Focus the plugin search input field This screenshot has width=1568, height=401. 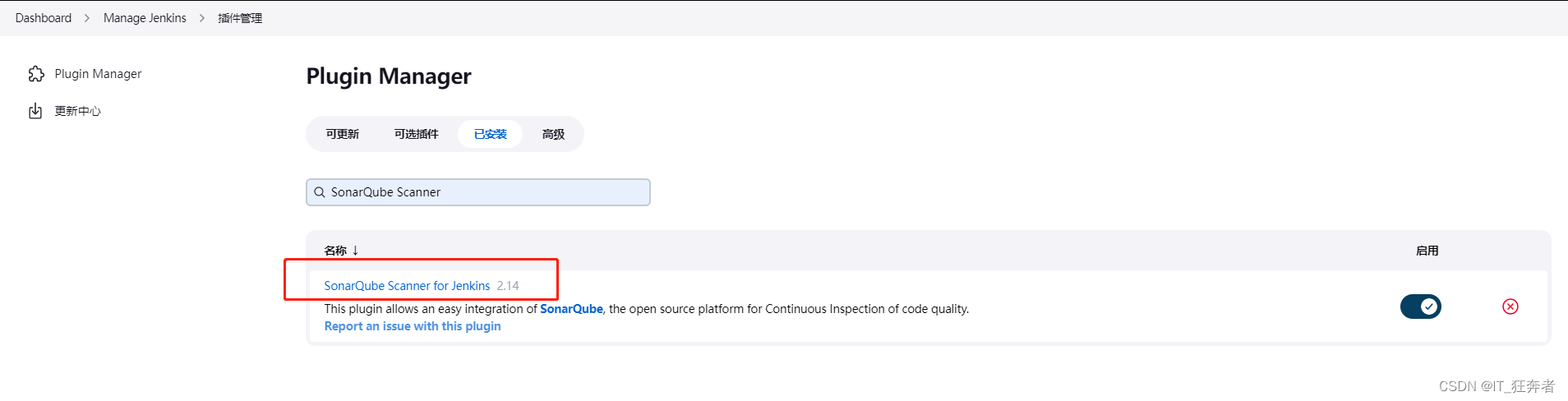(478, 192)
